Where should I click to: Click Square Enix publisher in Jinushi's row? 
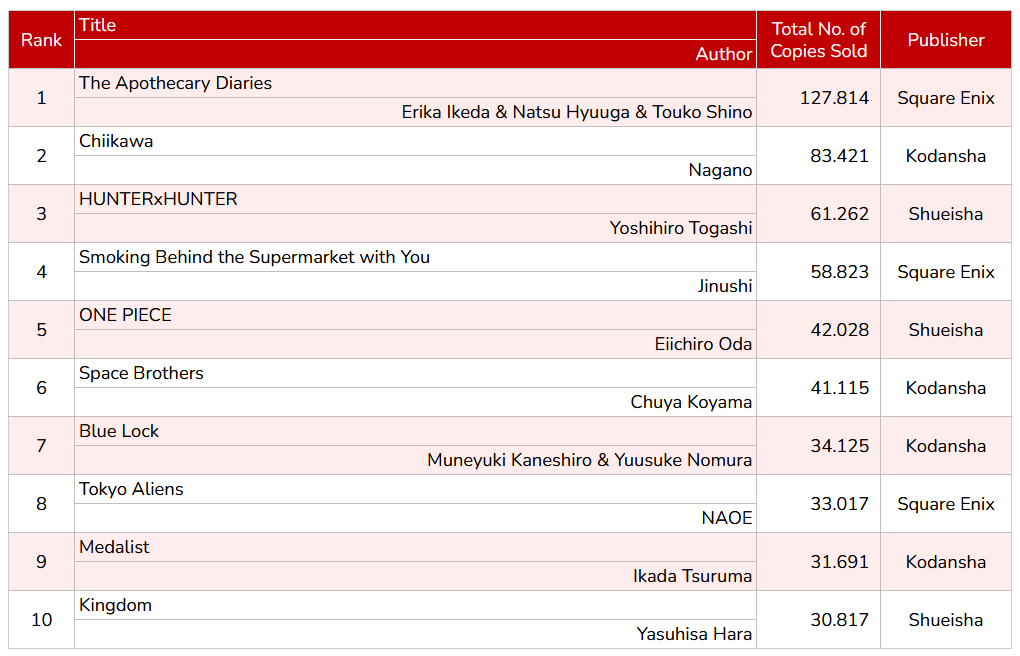pyautogui.click(x=946, y=271)
